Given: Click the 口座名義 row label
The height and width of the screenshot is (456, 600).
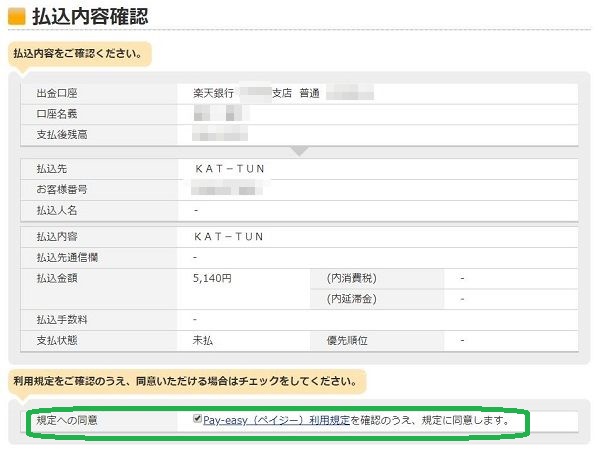Looking at the screenshot, I should [x=57, y=114].
